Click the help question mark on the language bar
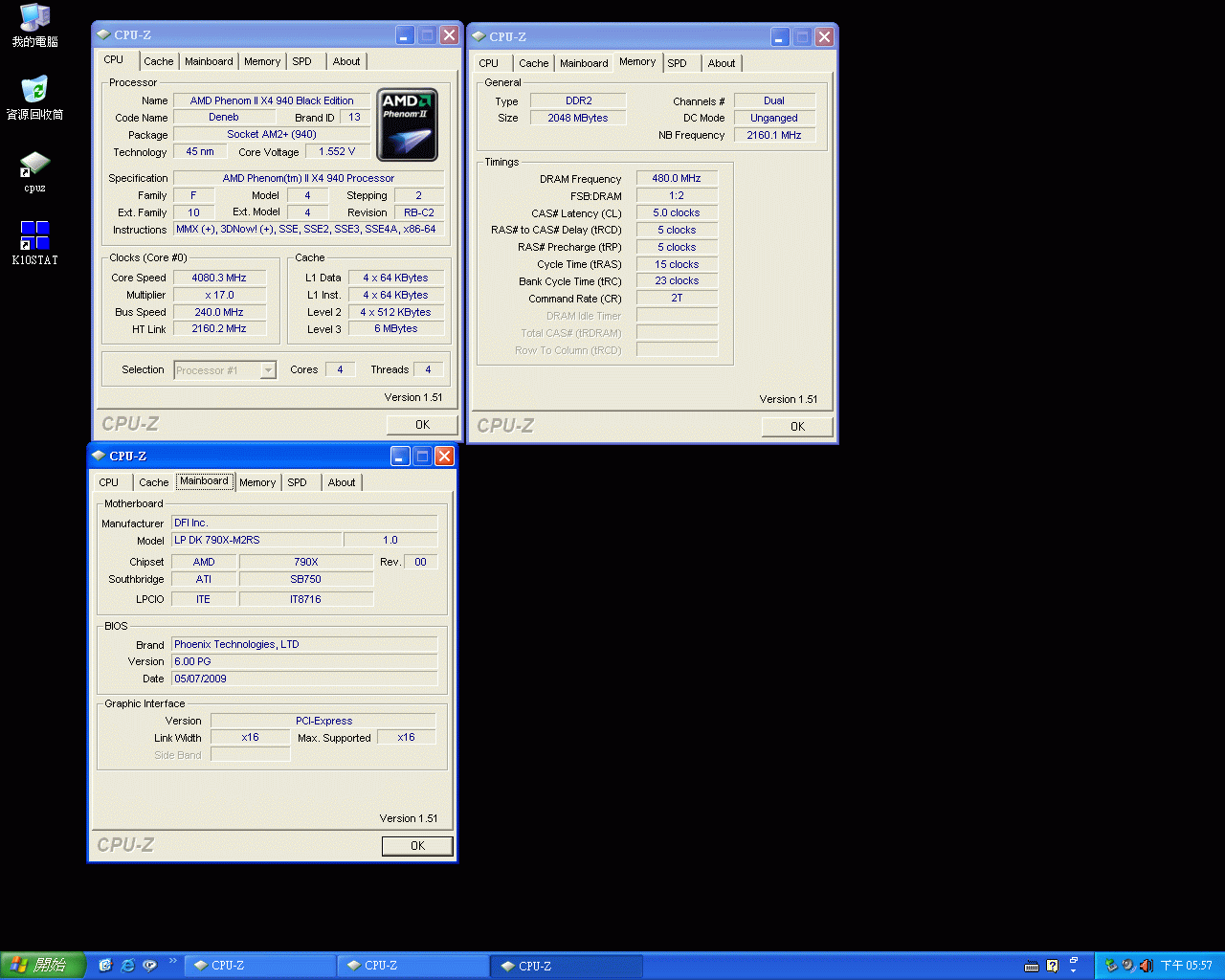The height and width of the screenshot is (980, 1225). [x=1052, y=966]
